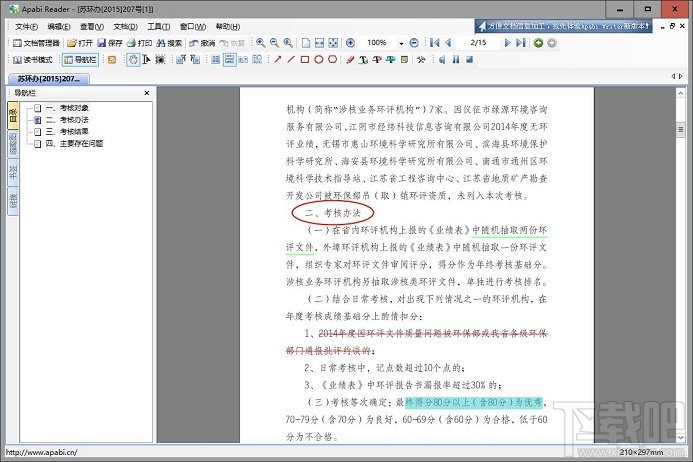Open the 文档(D) menu
693x462 pixels.
(126, 27)
